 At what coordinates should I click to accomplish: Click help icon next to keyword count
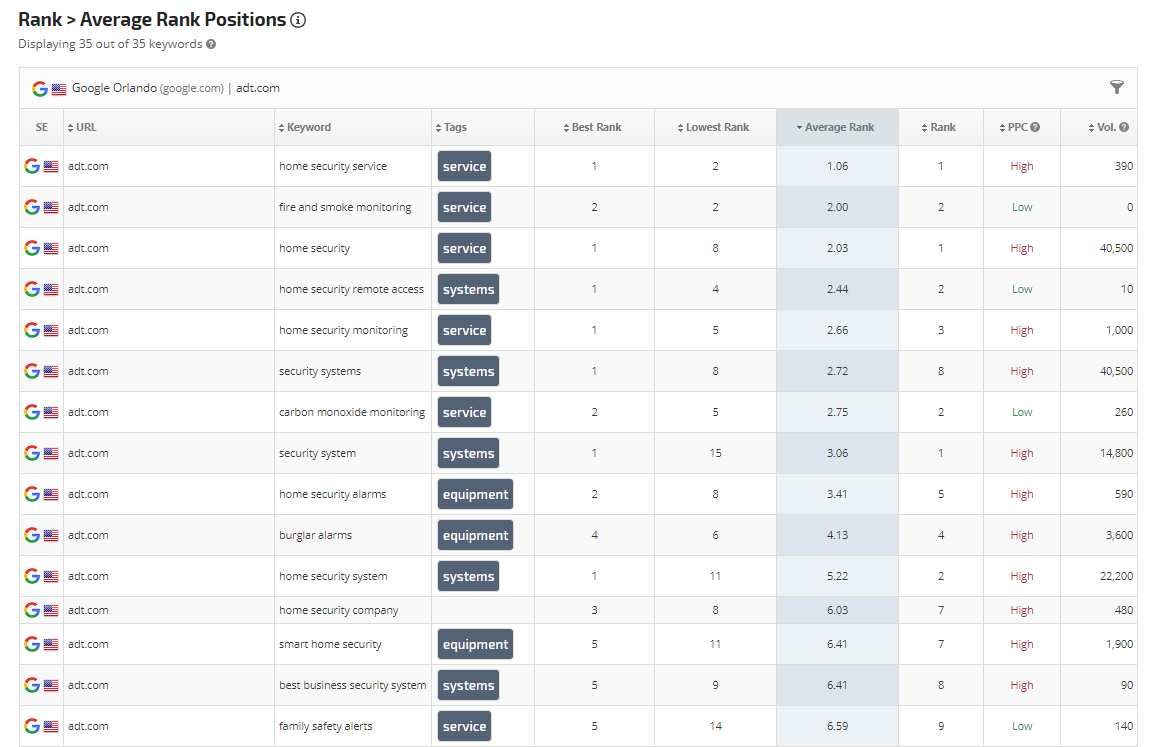pos(211,44)
